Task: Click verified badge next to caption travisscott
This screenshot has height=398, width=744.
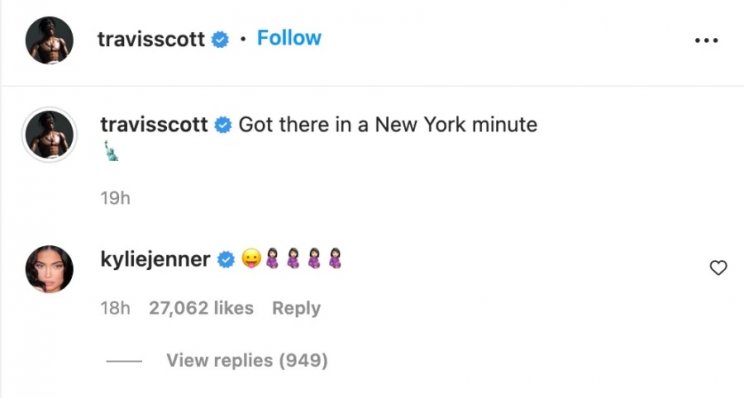Action: [223, 125]
